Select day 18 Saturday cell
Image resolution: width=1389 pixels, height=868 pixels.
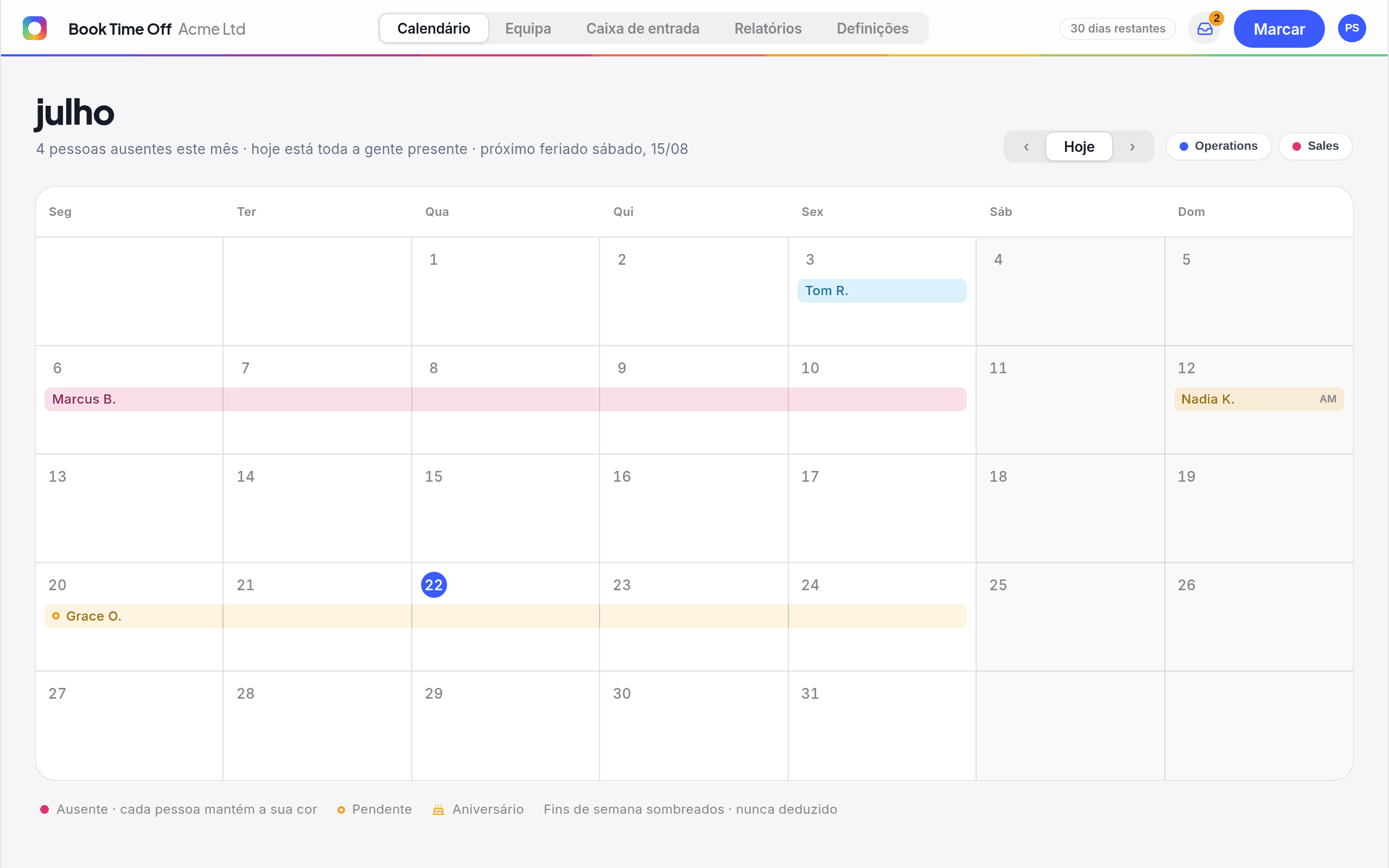(1070, 509)
